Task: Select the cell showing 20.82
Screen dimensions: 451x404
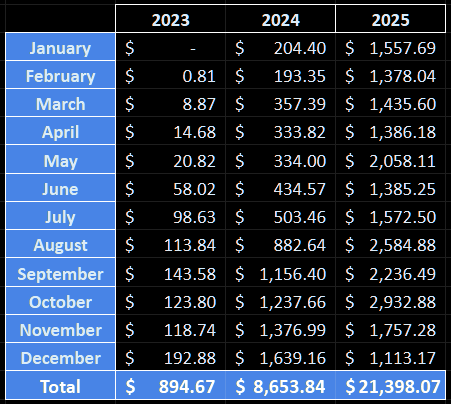Action: coord(170,159)
